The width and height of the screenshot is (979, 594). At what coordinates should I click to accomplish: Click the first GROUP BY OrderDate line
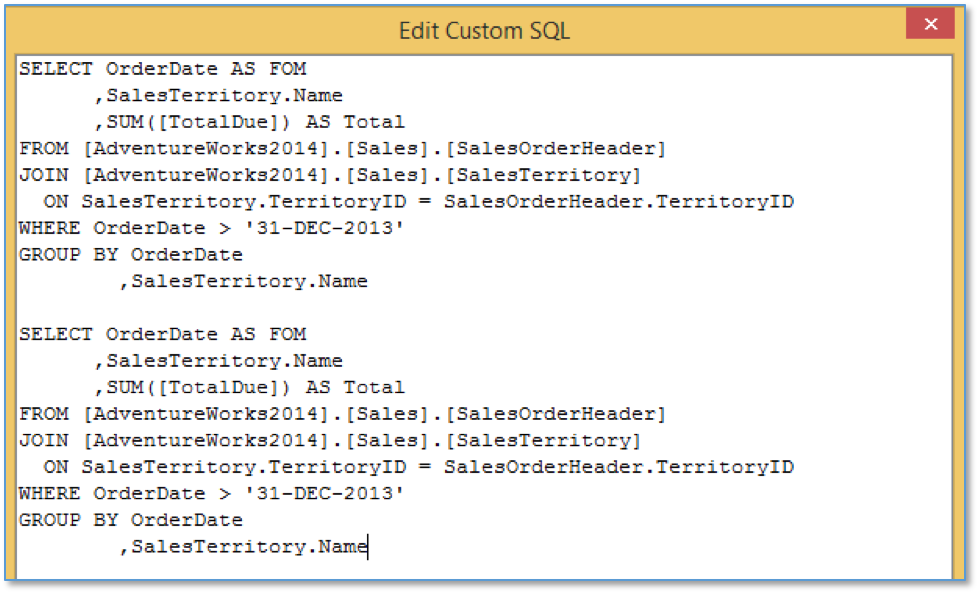tap(131, 255)
